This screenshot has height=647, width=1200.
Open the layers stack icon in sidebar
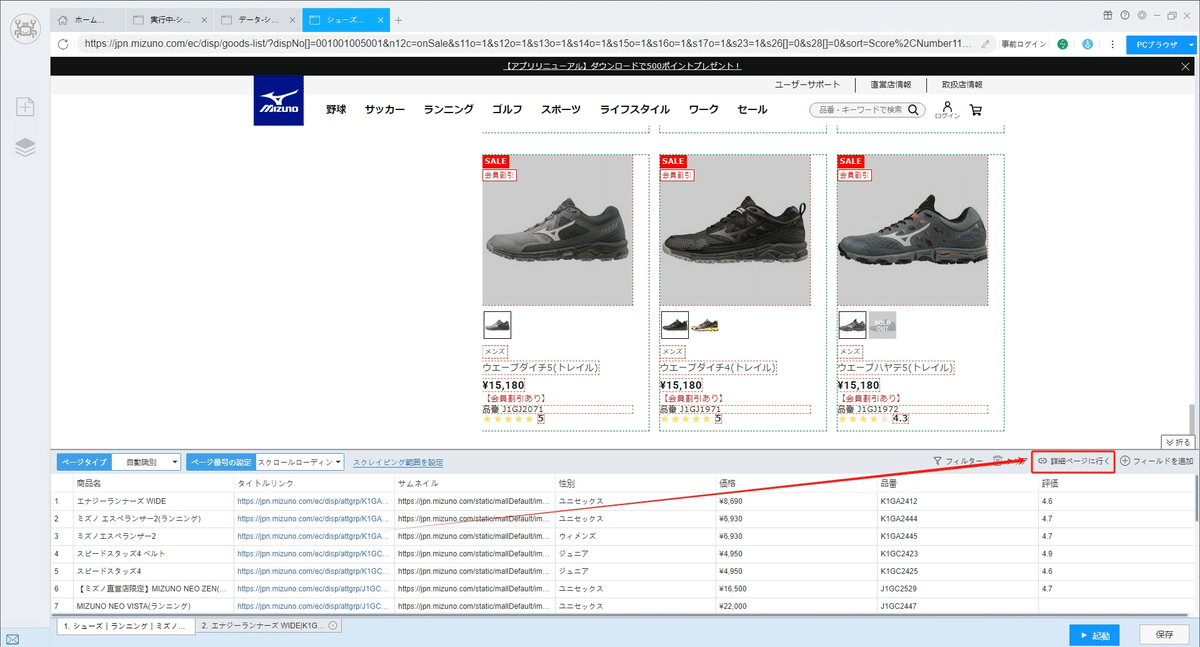click(x=25, y=148)
